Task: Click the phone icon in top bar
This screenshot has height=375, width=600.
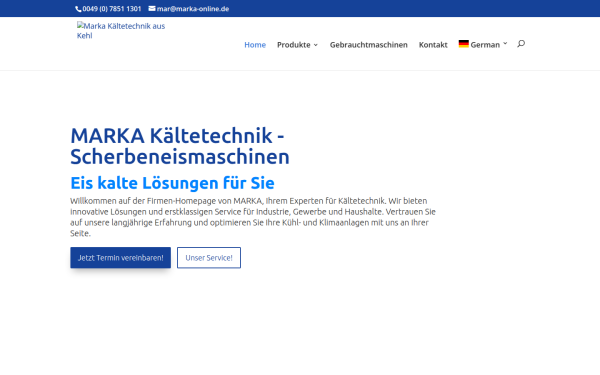Action: [78, 9]
